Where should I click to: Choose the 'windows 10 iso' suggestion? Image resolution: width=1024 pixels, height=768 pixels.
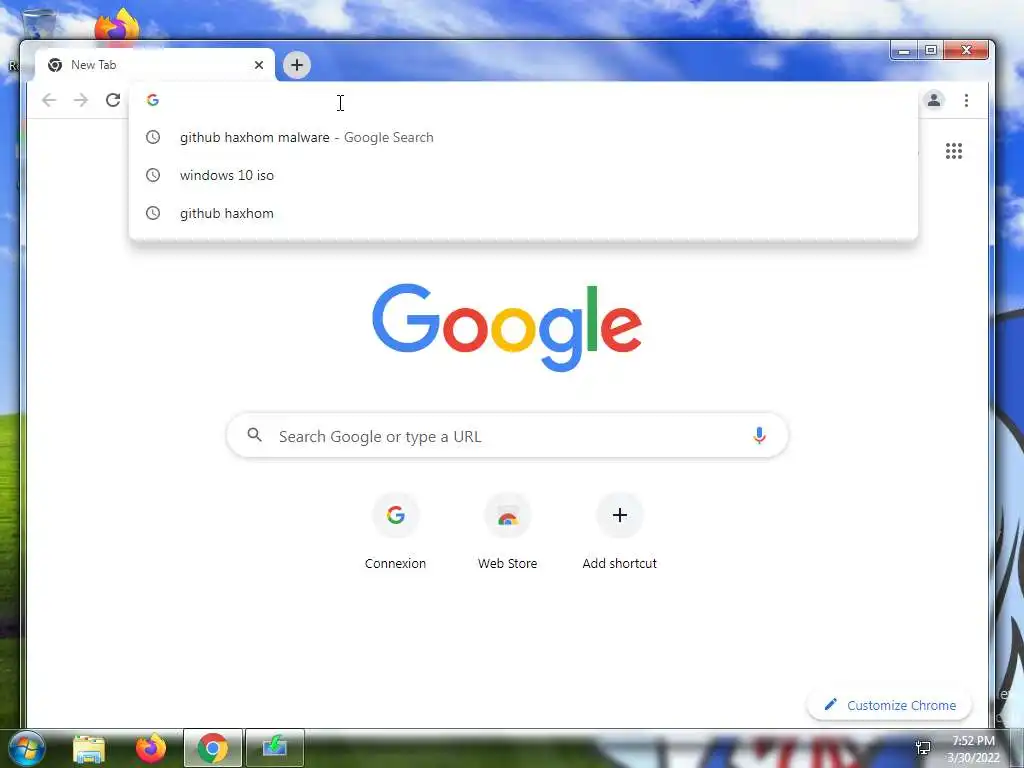[523, 175]
